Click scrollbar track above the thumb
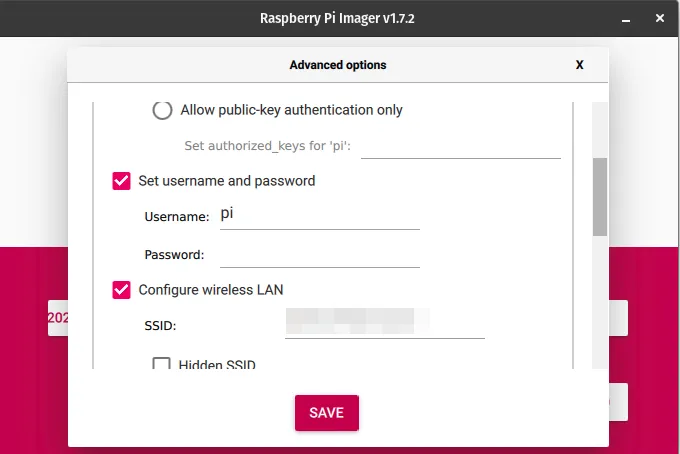 pos(599,128)
